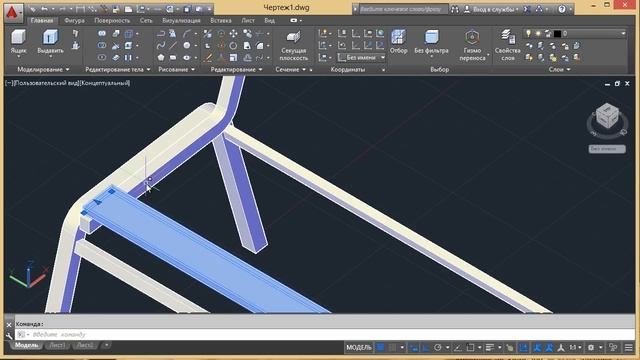640x360 pixels.
Task: Open the status bar customization menu icon
Action: tap(629, 348)
